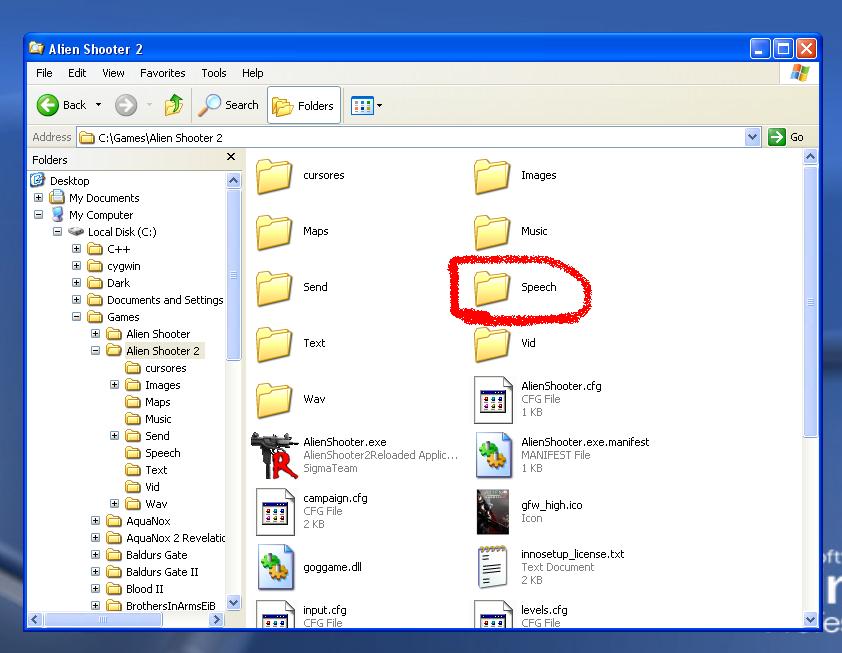Open the Edit menu
The width and height of the screenshot is (842, 653).
(77, 73)
